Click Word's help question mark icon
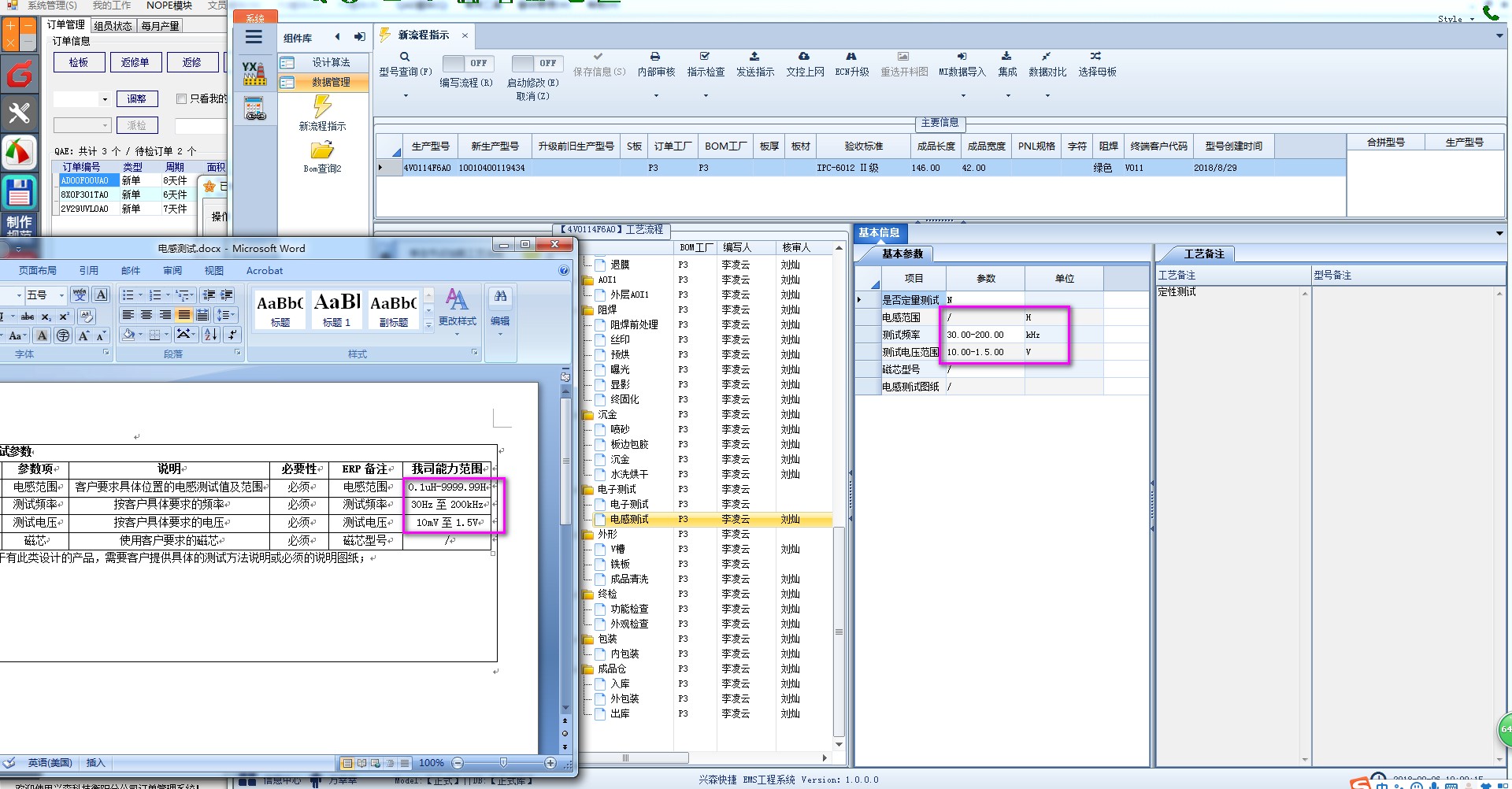 (564, 270)
